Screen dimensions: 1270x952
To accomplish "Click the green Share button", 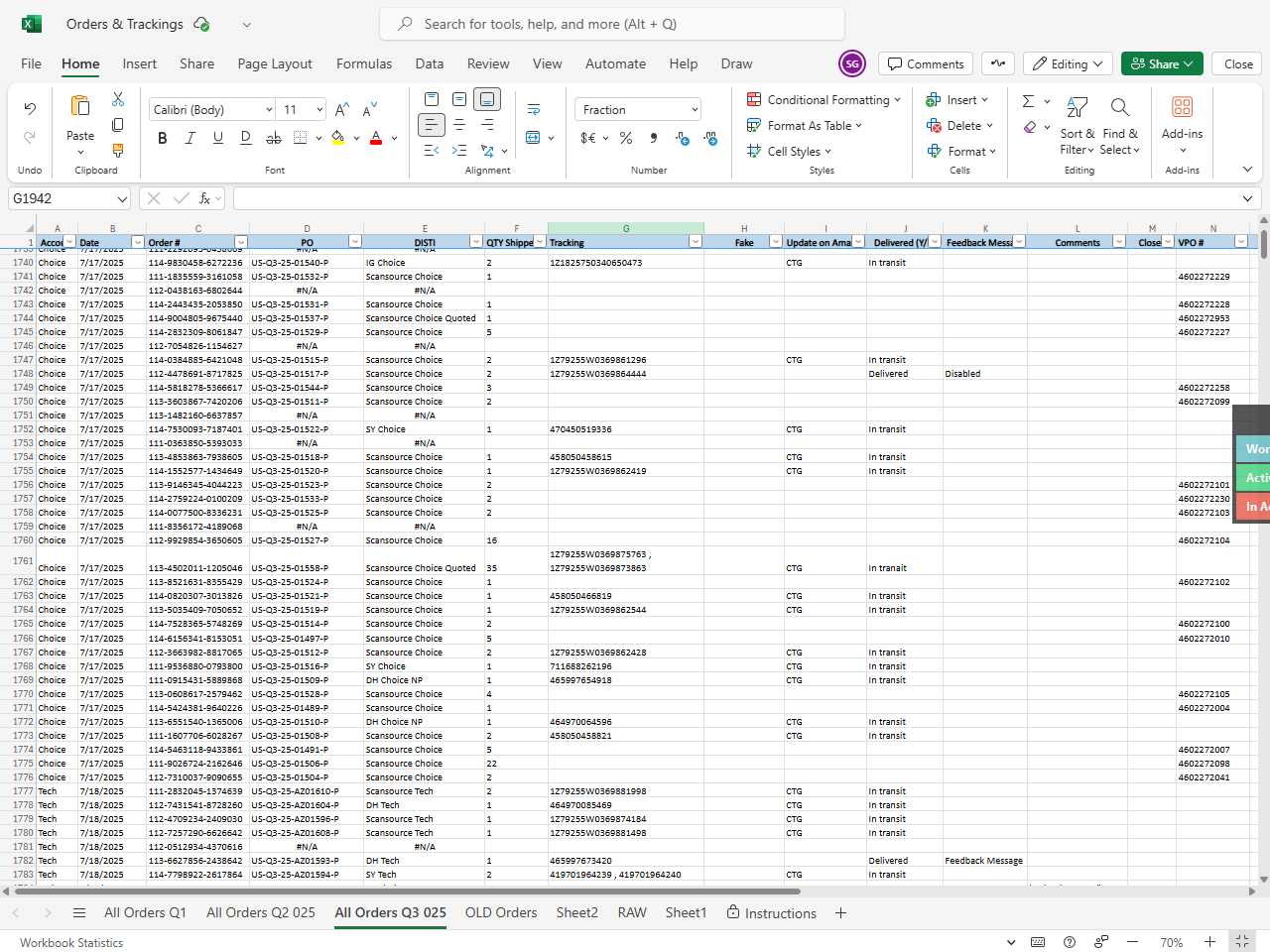I will (x=1162, y=63).
